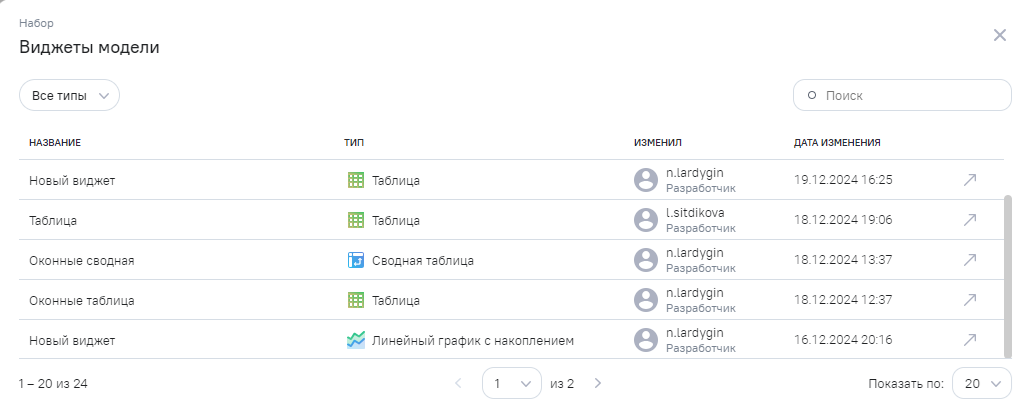Close the 'Виджеты модели' dialog
The width and height of the screenshot is (1016, 400).
(999, 35)
